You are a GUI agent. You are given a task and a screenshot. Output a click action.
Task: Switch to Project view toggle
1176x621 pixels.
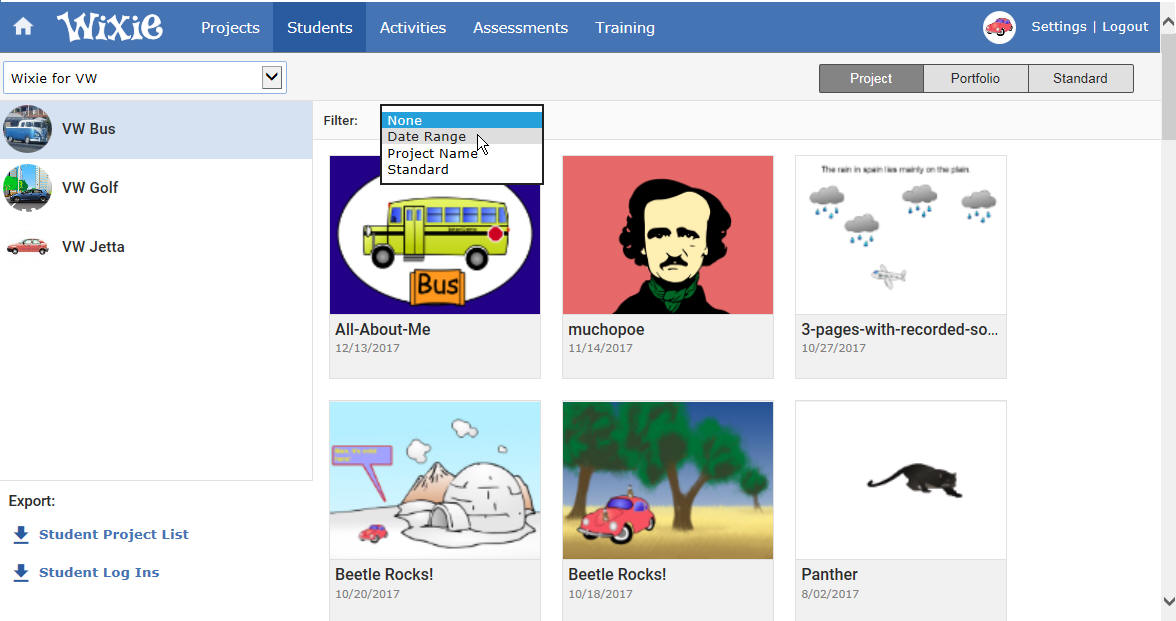click(x=871, y=79)
